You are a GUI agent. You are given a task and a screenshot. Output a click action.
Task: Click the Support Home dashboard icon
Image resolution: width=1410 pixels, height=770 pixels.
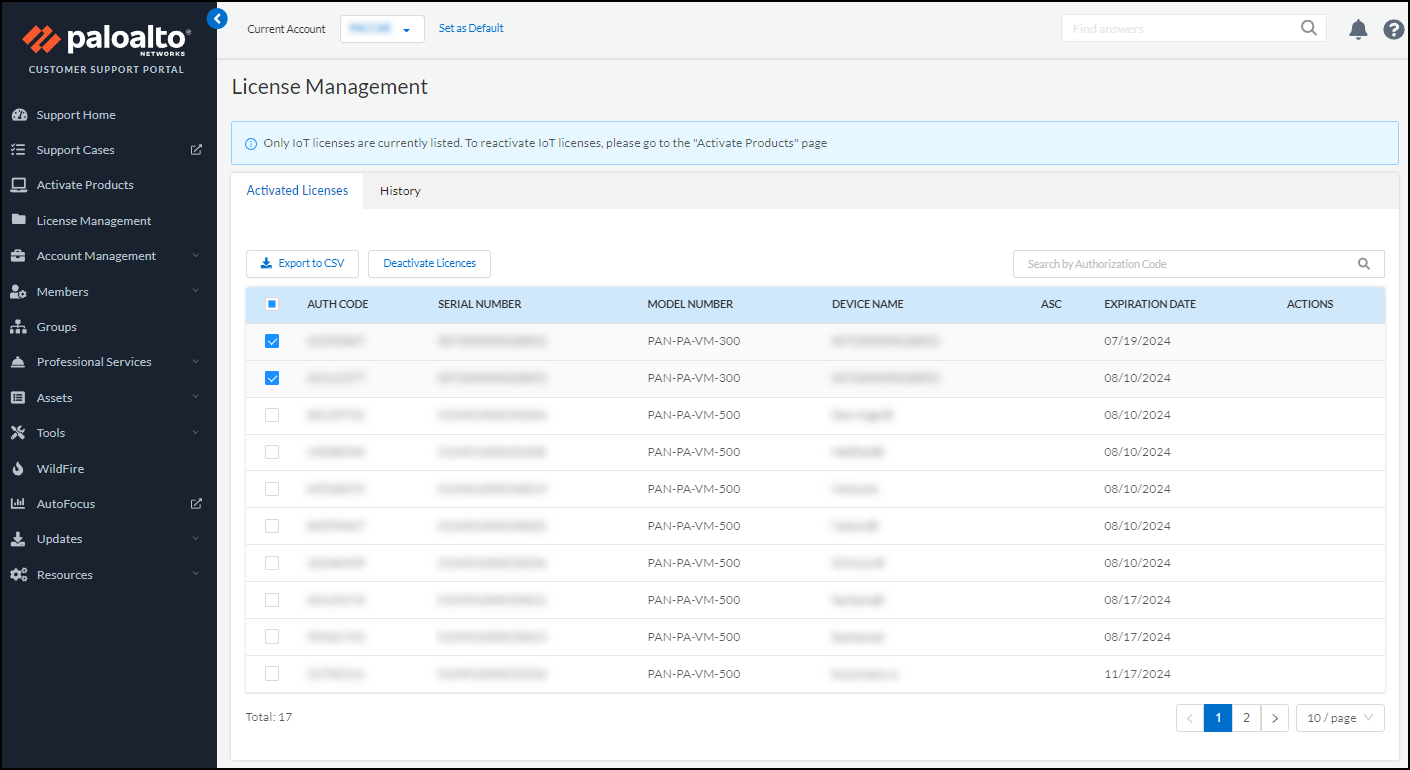(x=18, y=115)
